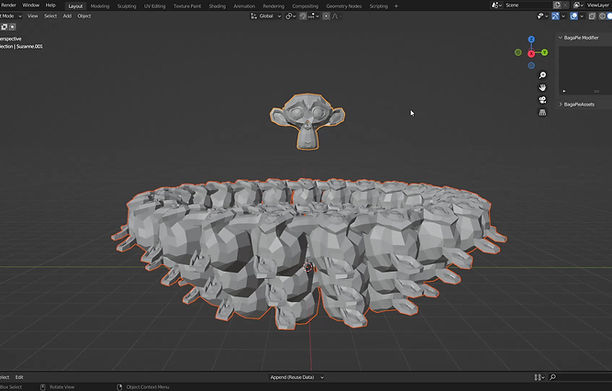
Task: Click the small arrow in BagaPie list
Action: coord(564,91)
